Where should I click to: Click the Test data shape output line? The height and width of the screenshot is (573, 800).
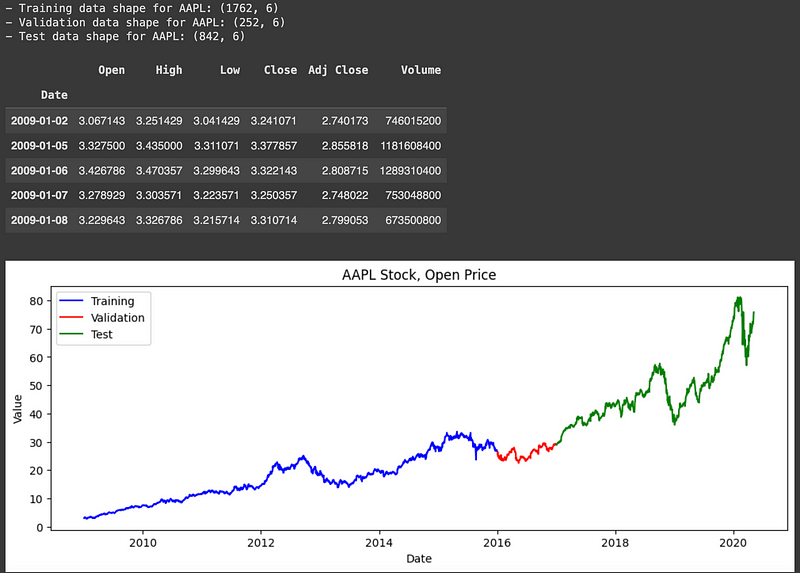point(126,36)
